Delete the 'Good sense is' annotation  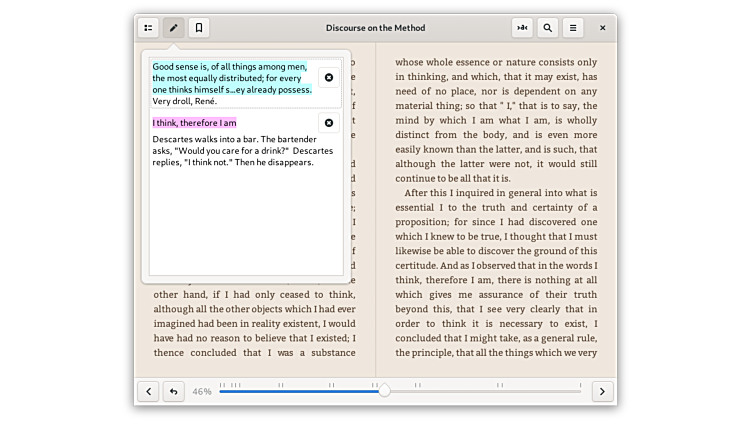[x=328, y=78]
